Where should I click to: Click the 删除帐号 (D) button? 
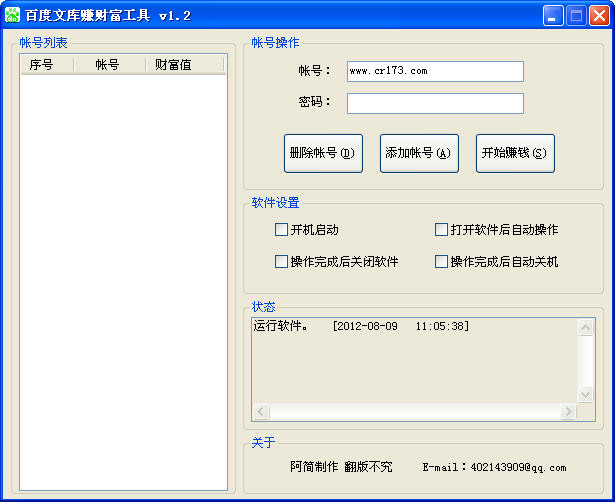(x=323, y=153)
